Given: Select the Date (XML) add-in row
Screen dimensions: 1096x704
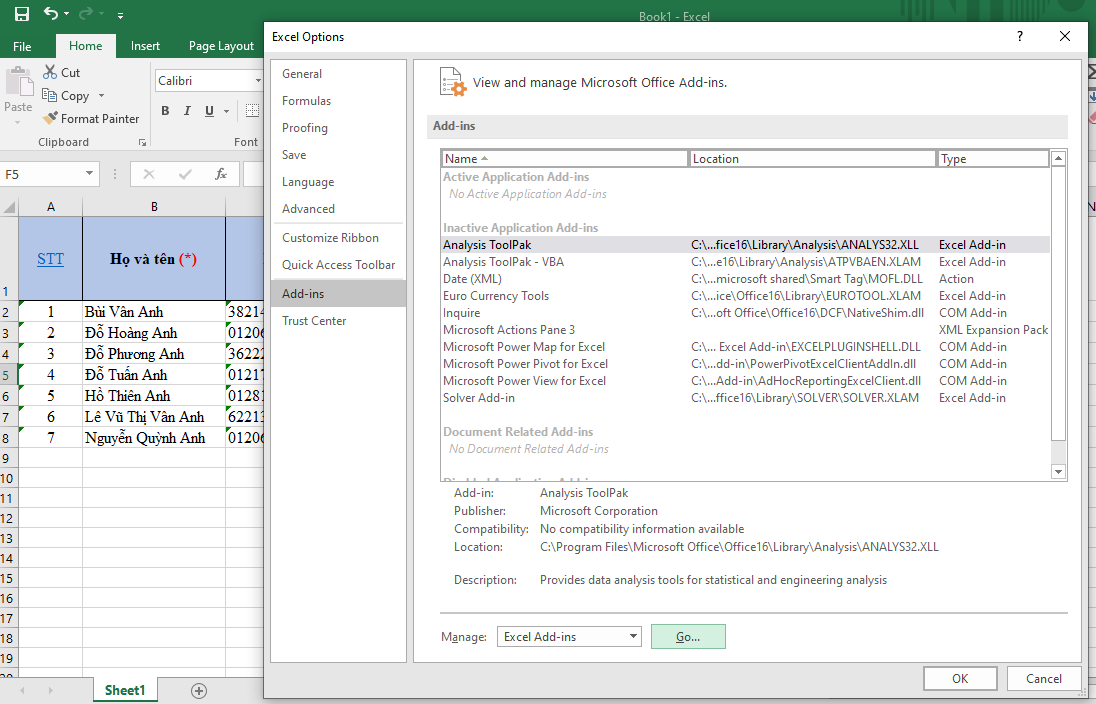Looking at the screenshot, I should click(746, 279).
